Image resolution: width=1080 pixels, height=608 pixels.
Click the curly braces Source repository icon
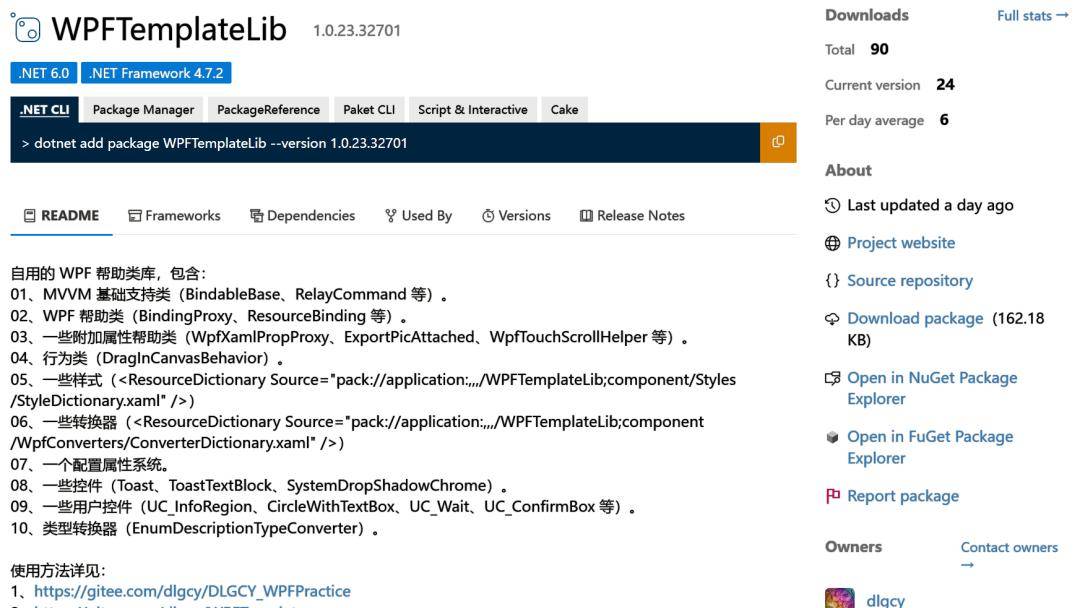pyautogui.click(x=832, y=281)
